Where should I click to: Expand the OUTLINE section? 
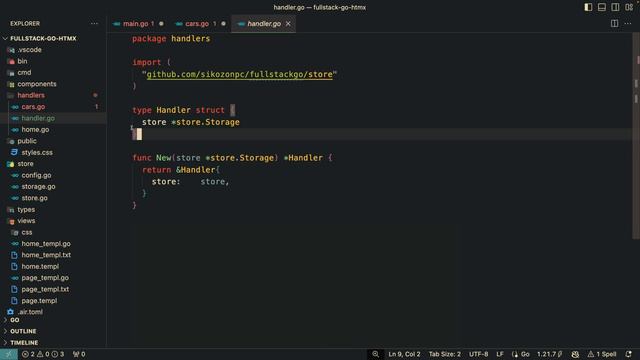tap(23, 331)
